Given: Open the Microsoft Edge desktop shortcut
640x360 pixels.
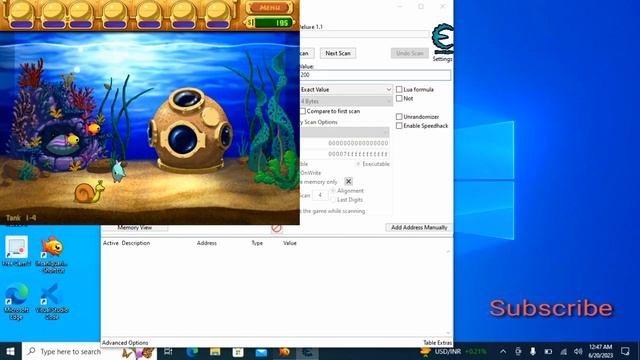Looking at the screenshot, I should pos(17,301).
